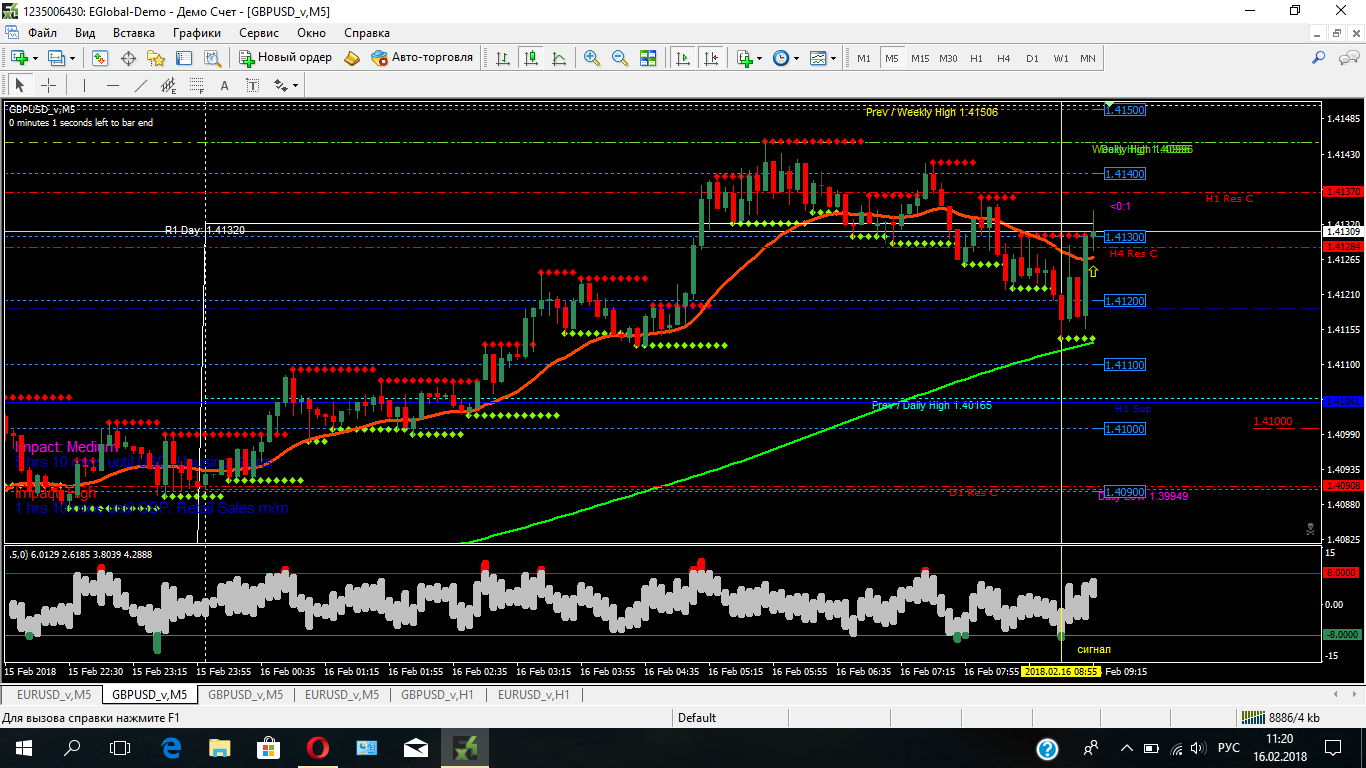The width and height of the screenshot is (1366, 768).
Task: Tile chart windows icon
Action: 648,58
